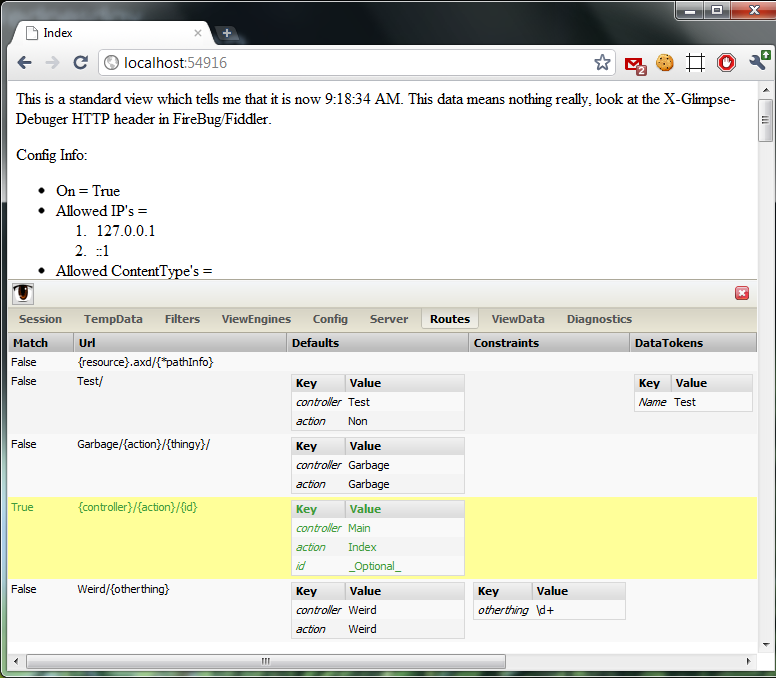Click the horizontal scrollbar thumb at bottom

point(265,661)
